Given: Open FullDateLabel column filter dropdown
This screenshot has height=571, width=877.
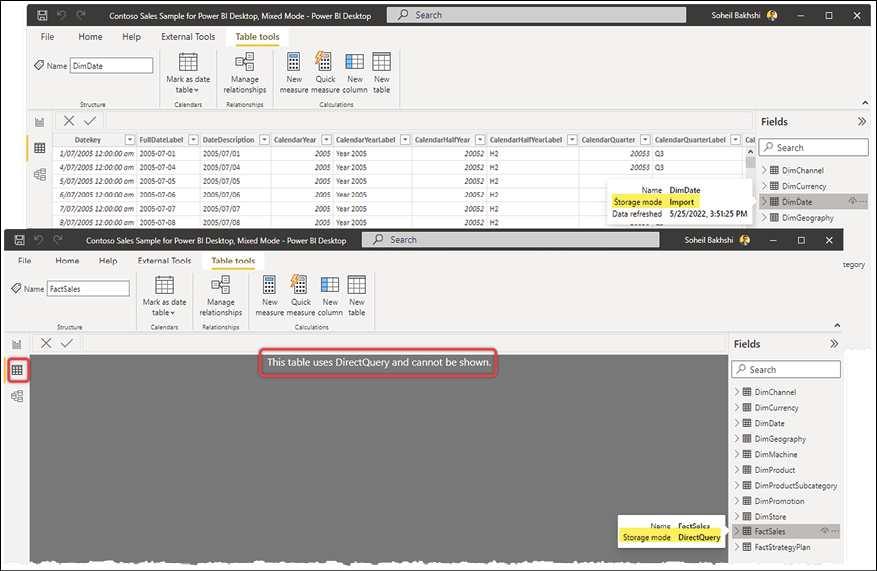Looking at the screenshot, I should tap(194, 140).
